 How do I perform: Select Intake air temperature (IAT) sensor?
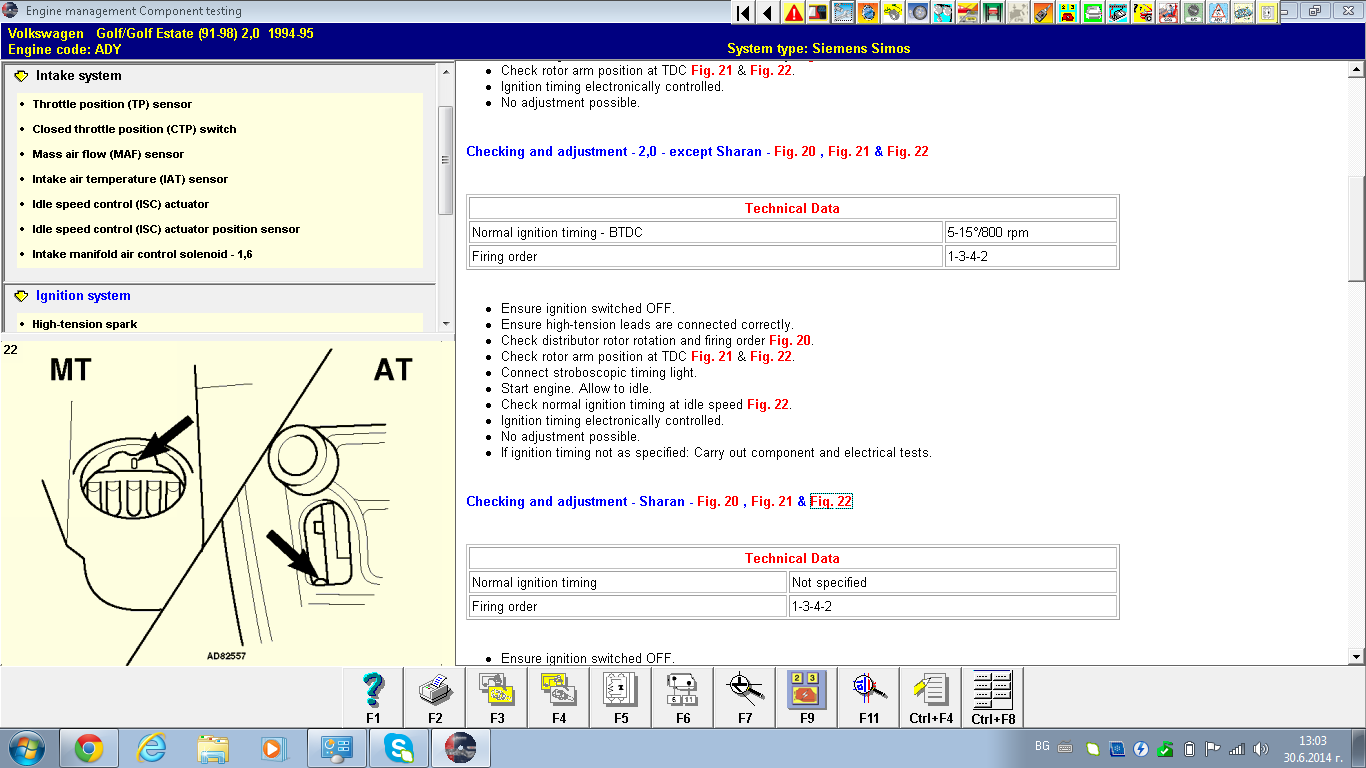pos(130,179)
